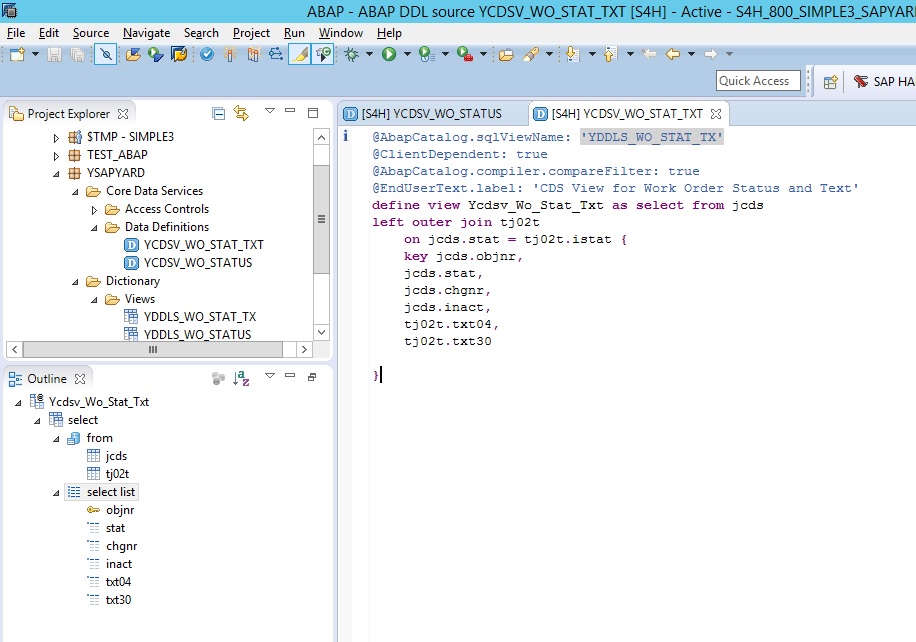916x642 pixels.
Task: Click the Project Explorer vertical scrollbar thumb
Action: [321, 220]
